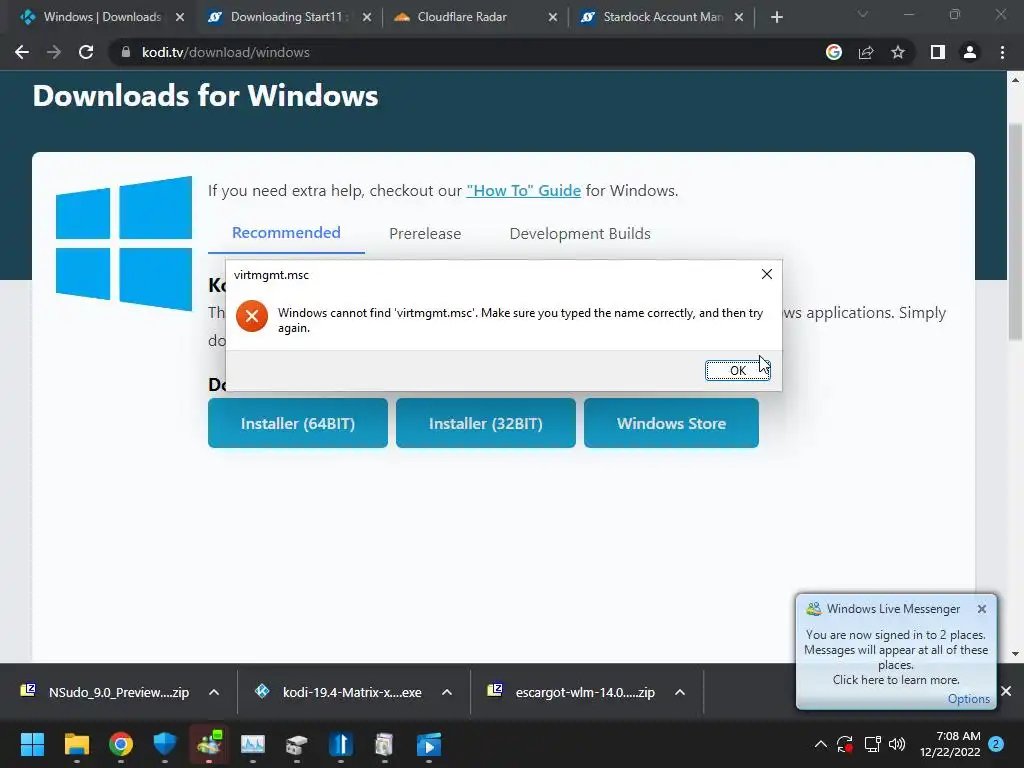
Task: Open the browser side panel
Action: tap(938, 52)
